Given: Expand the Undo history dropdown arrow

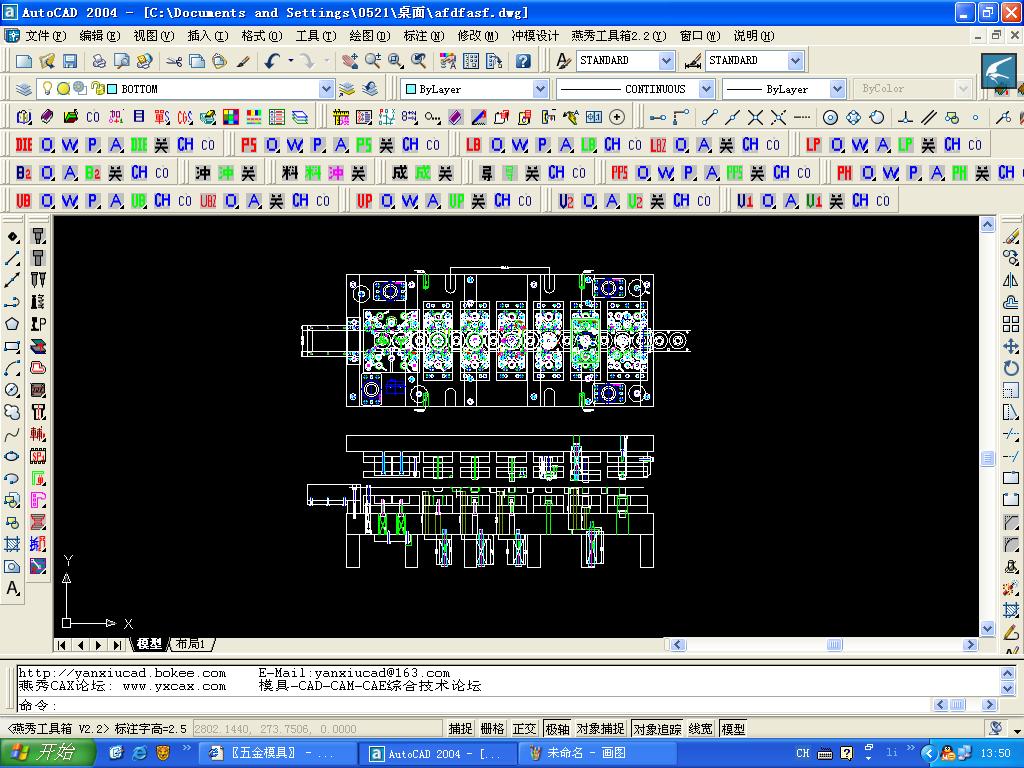Looking at the screenshot, I should pyautogui.click(x=291, y=61).
